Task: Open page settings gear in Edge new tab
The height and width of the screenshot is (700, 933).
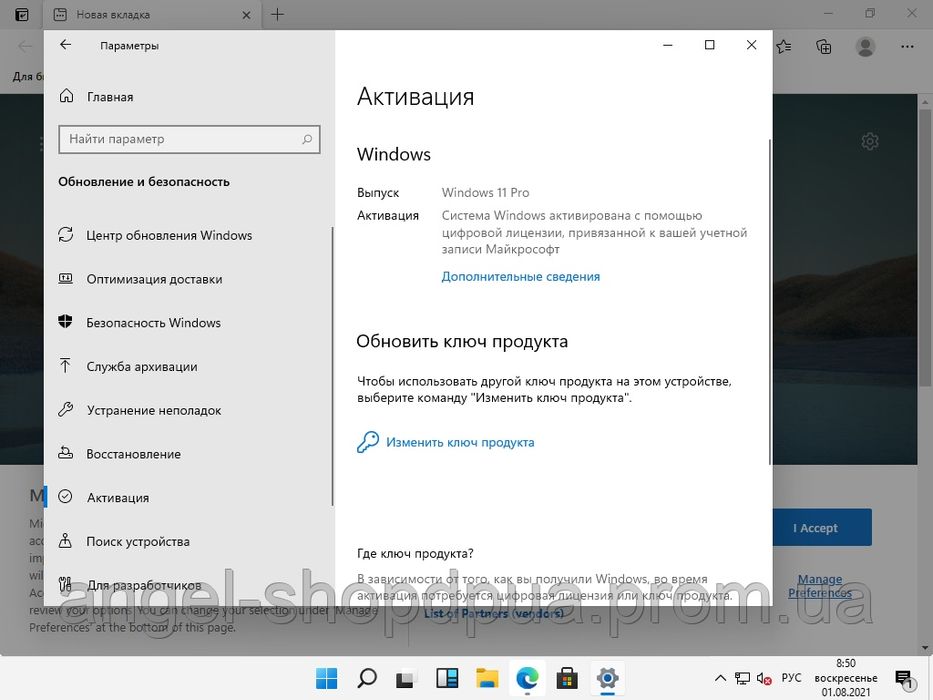Action: pos(870,142)
